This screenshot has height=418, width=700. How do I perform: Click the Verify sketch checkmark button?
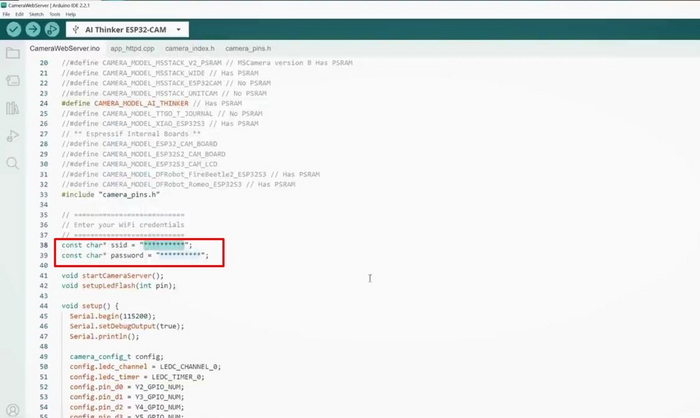point(13,30)
